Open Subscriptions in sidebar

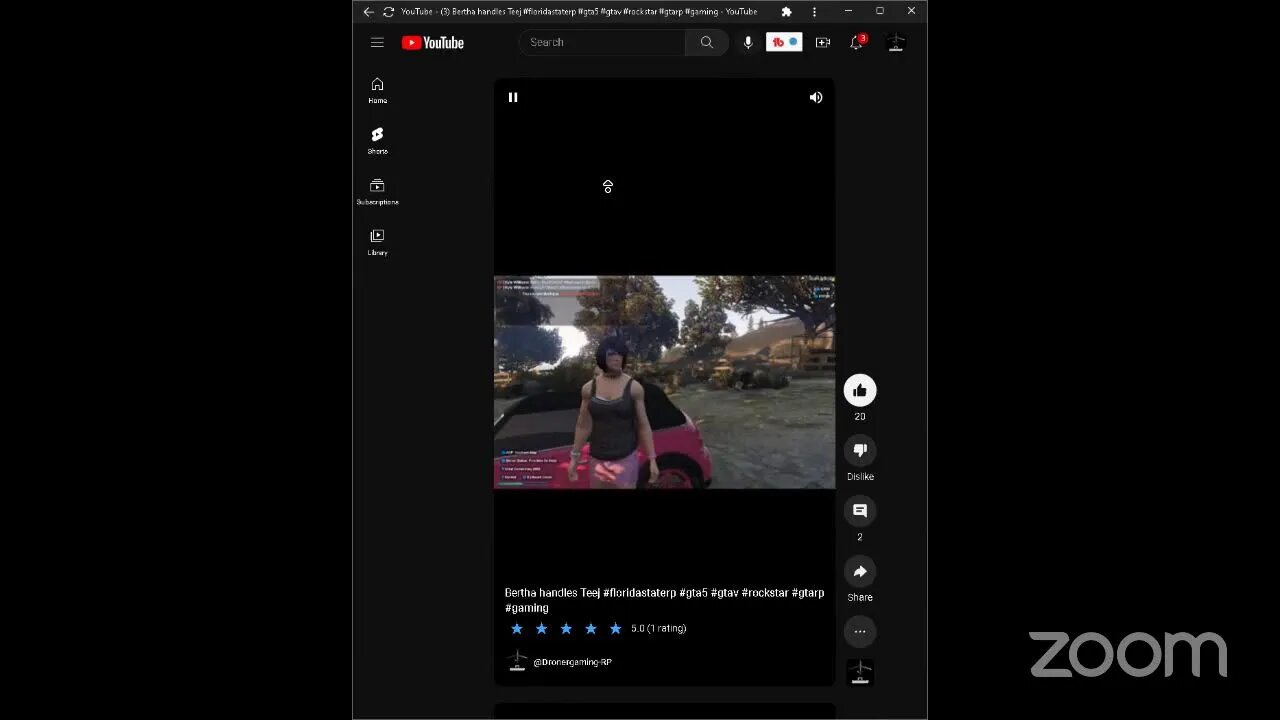[377, 191]
